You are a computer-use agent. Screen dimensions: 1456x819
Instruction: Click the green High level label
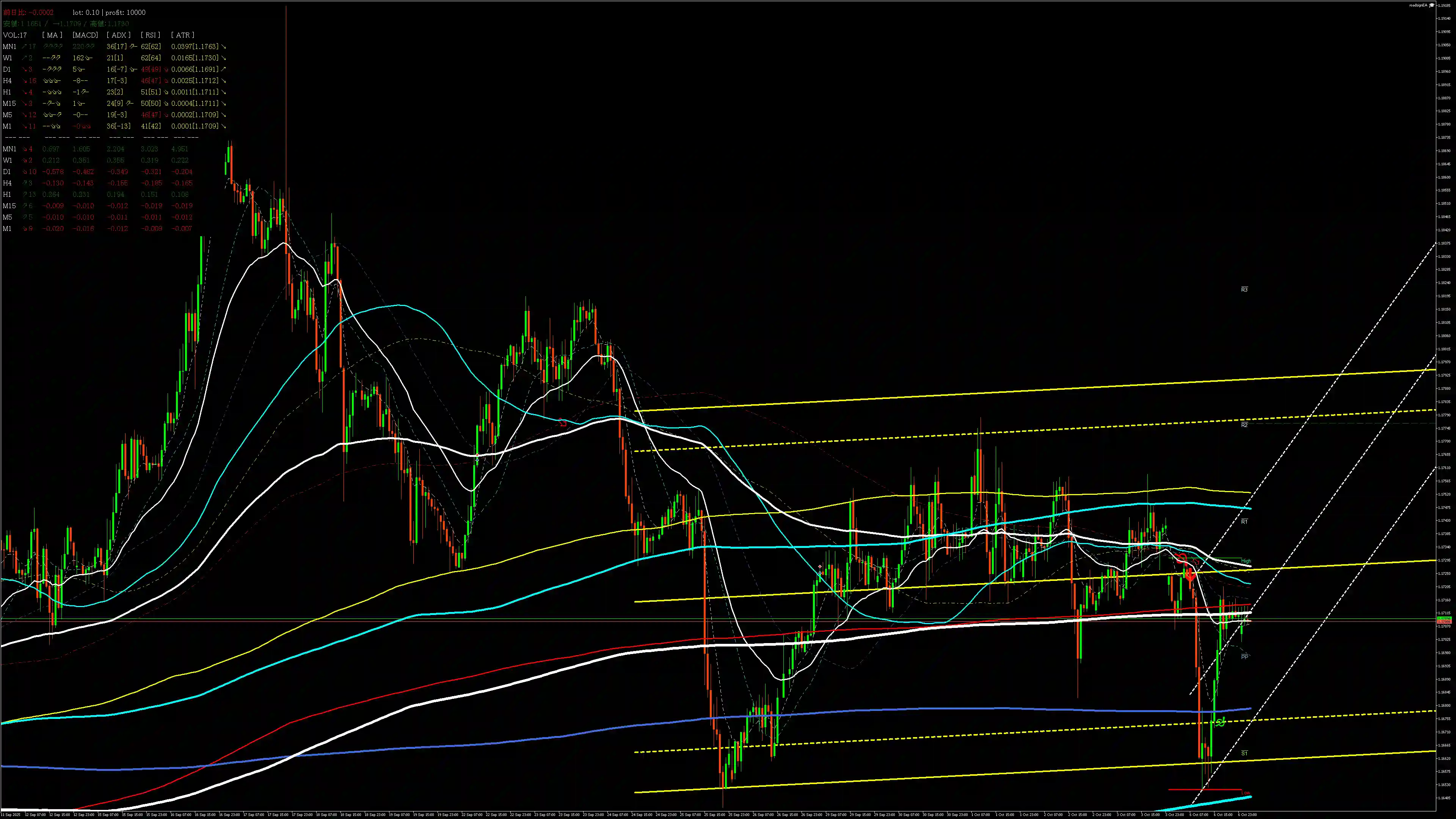1246,561
